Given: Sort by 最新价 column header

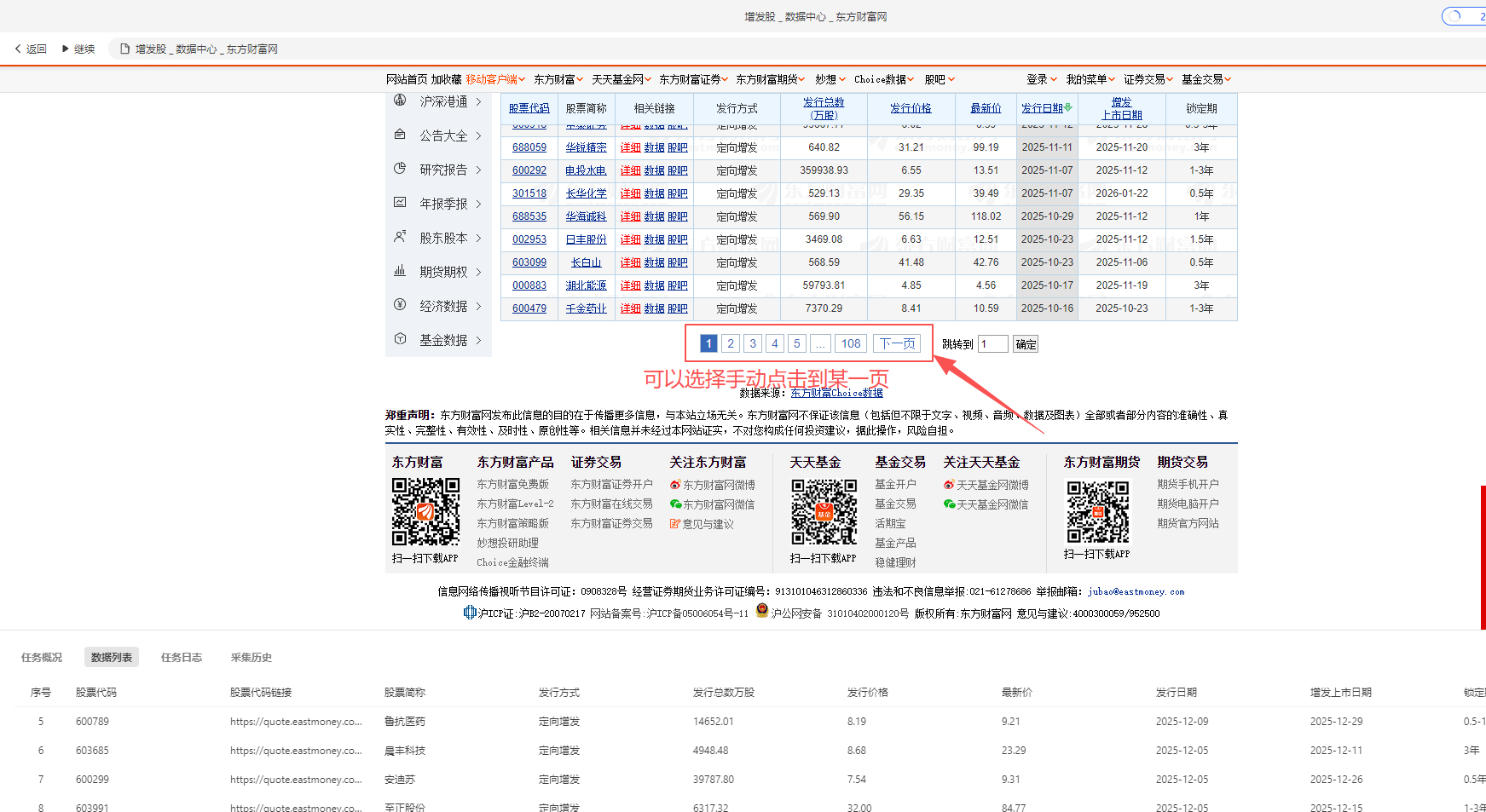Looking at the screenshot, I should pos(986,108).
